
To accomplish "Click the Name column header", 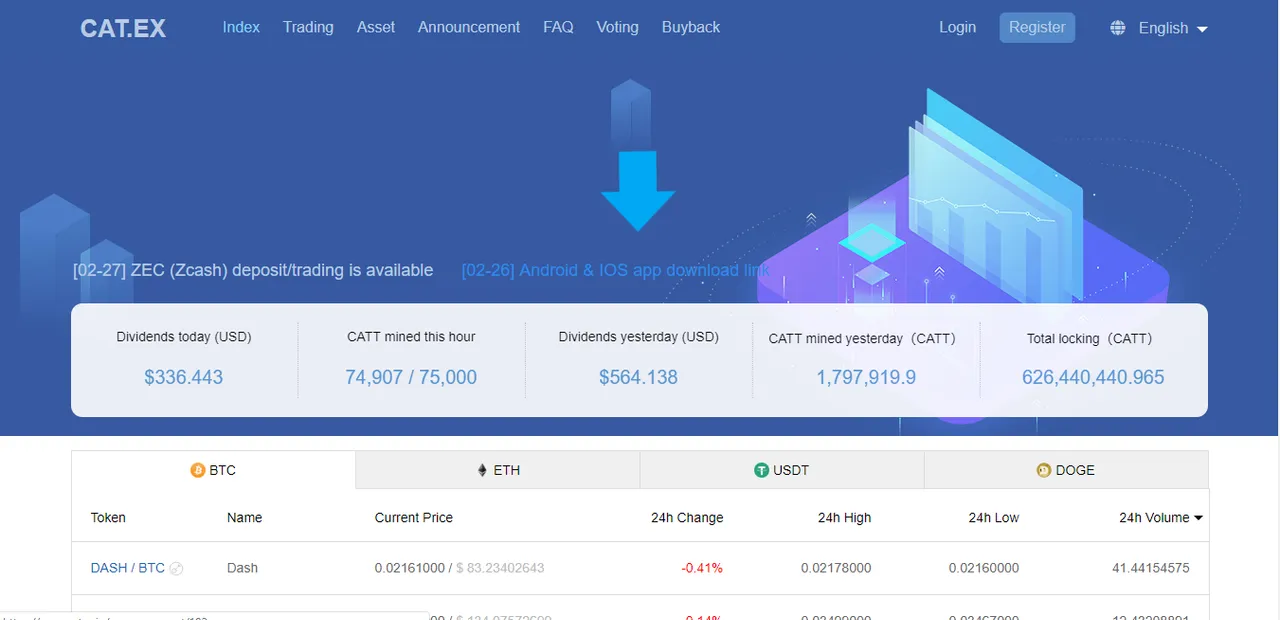I will point(244,518).
